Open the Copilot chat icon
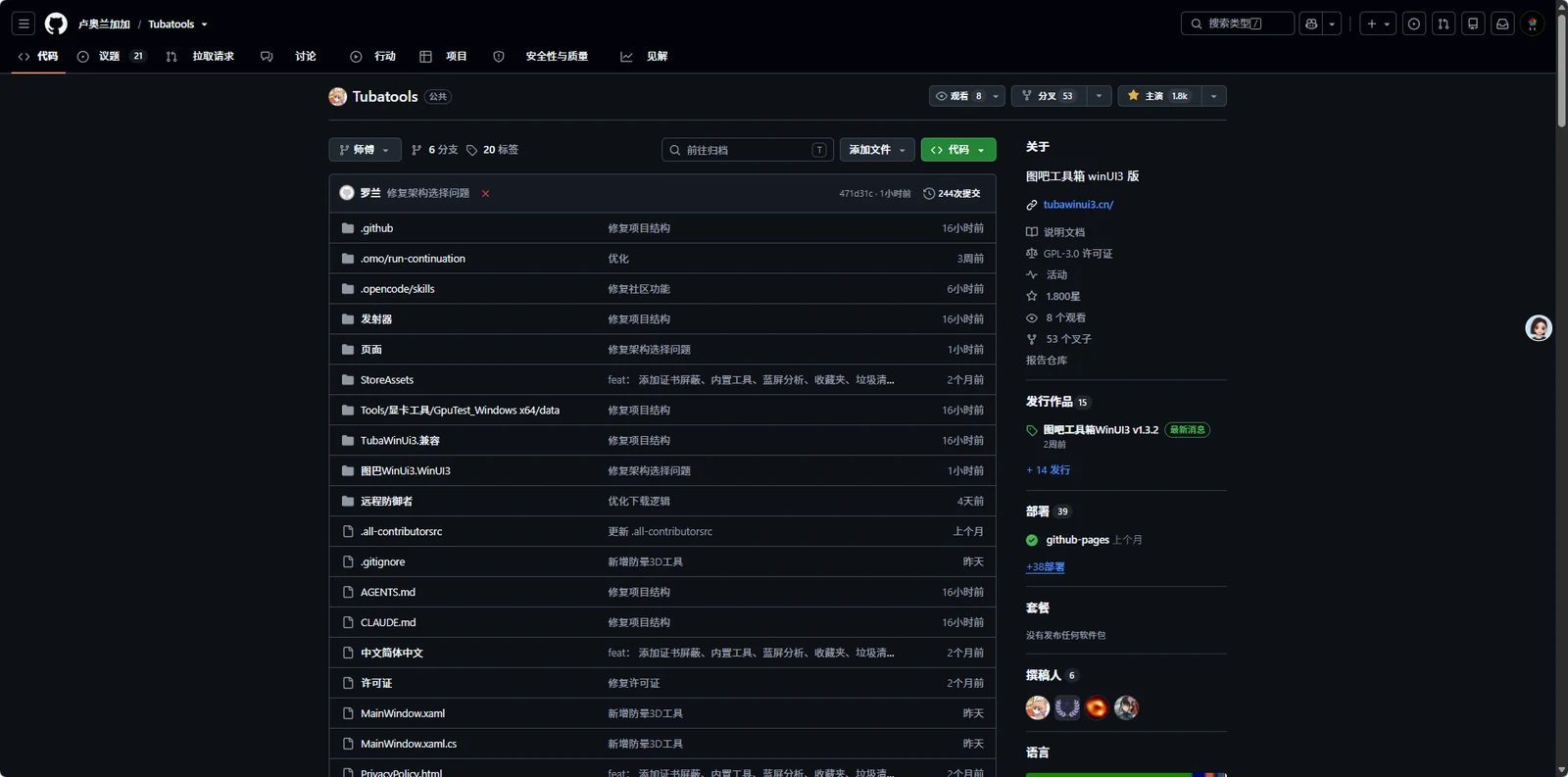The image size is (1568, 777). pyautogui.click(x=1311, y=24)
